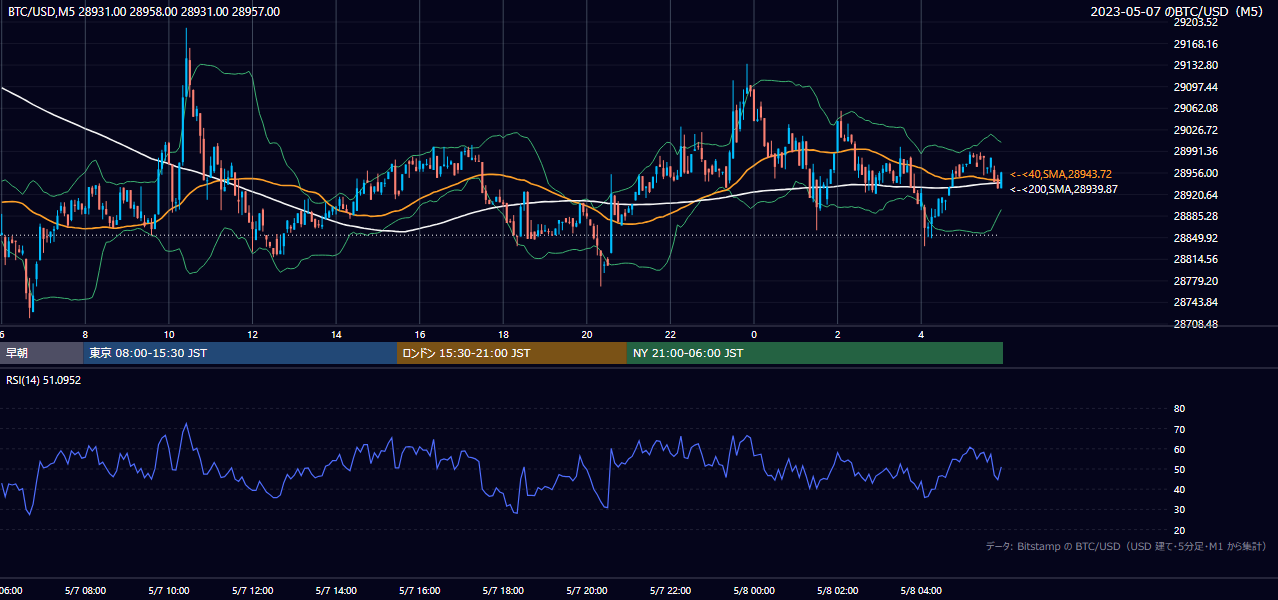The height and width of the screenshot is (600, 1278).
Task: Click price axis value 29062.08
Action: click(1195, 108)
